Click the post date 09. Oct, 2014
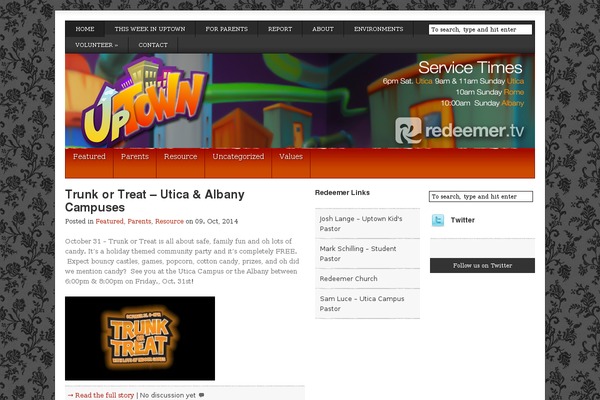The image size is (600, 400). (x=216, y=221)
